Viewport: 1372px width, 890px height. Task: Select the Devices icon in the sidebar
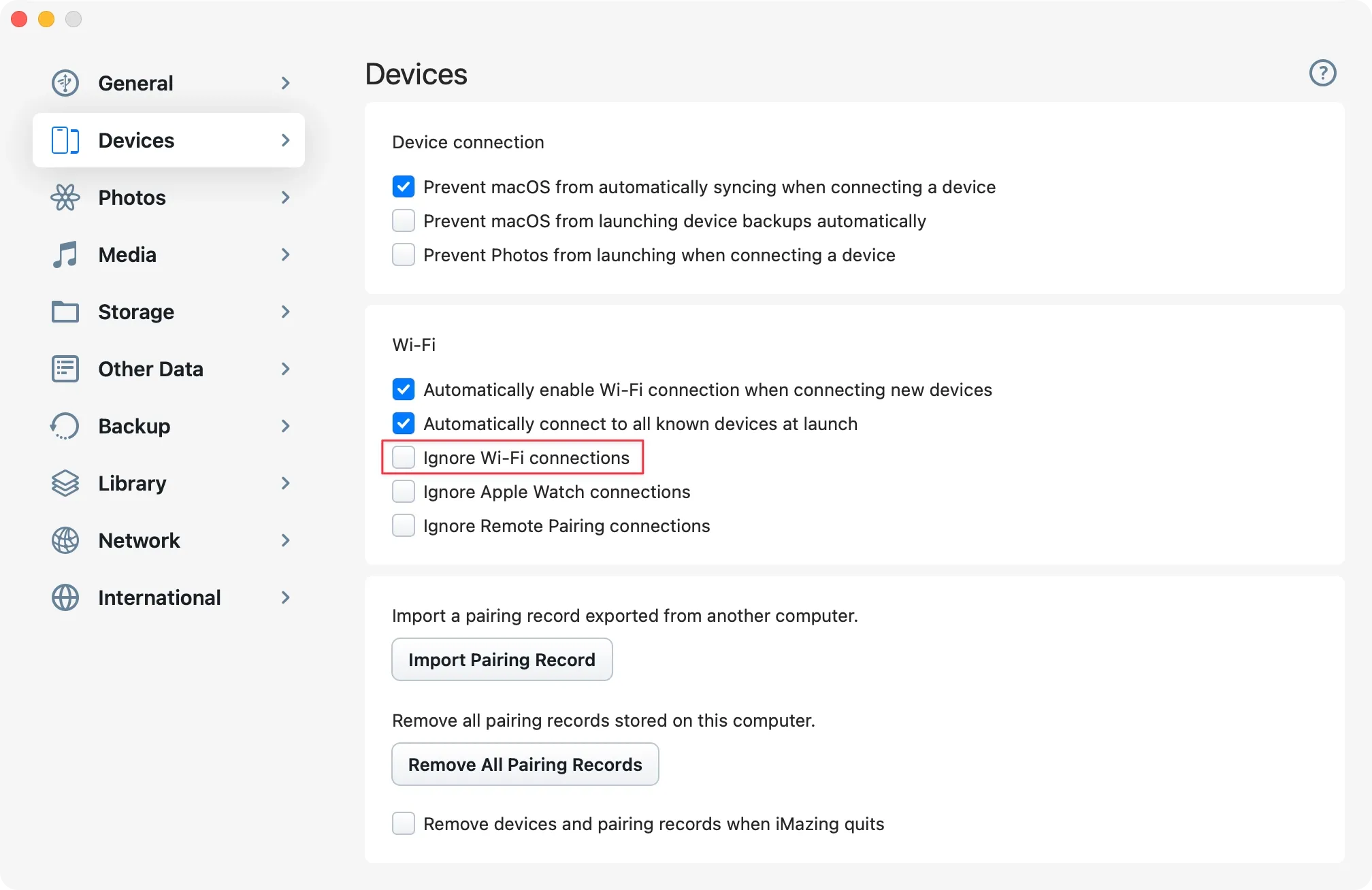pos(65,140)
